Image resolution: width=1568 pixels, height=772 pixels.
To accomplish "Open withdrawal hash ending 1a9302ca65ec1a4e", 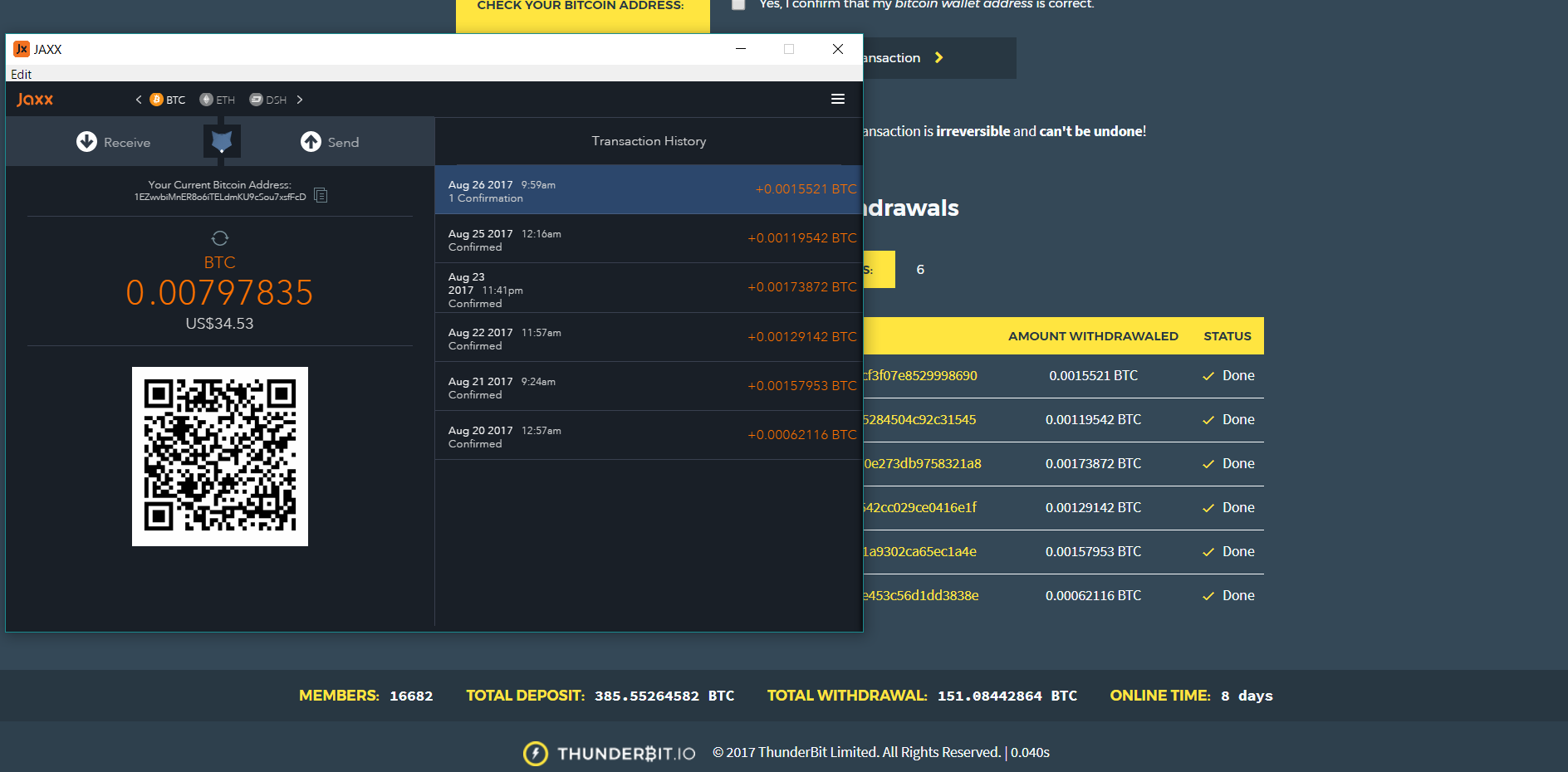I will pos(920,552).
